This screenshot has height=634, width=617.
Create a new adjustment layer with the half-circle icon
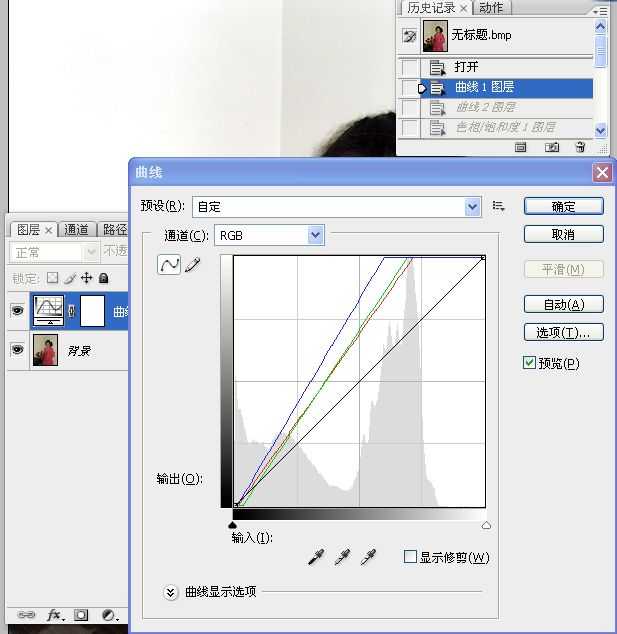(x=109, y=615)
